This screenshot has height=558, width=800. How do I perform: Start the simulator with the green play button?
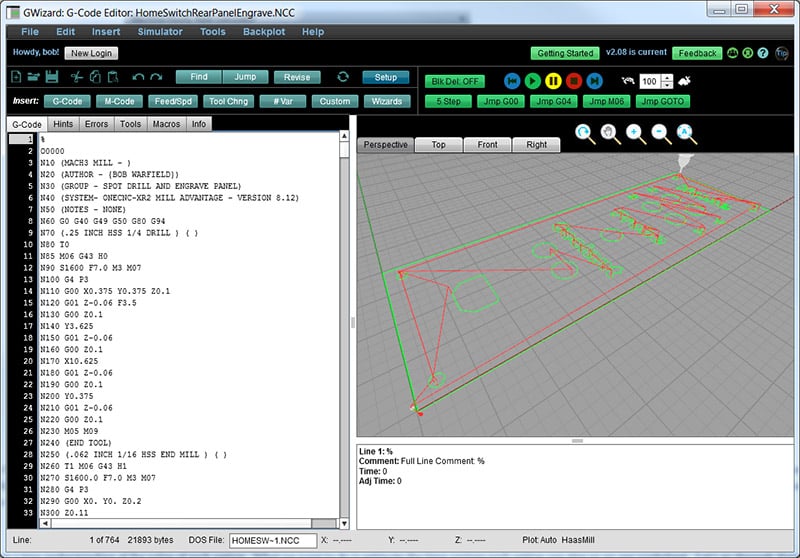coord(533,81)
